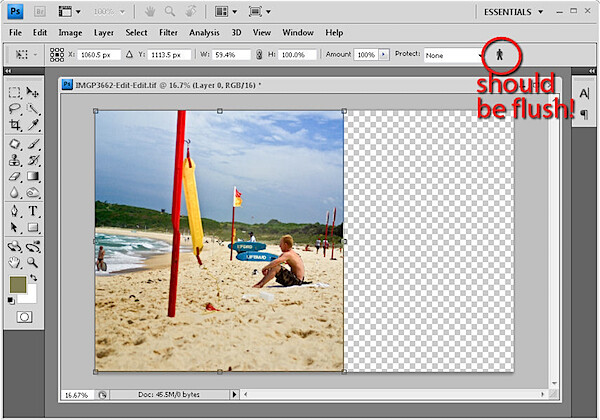Image resolution: width=600 pixels, height=420 pixels.
Task: Change reference point location grid
Action: coord(57,55)
